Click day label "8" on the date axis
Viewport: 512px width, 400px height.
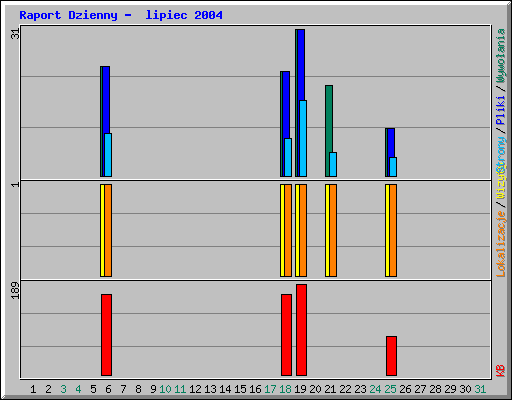pyautogui.click(x=138, y=389)
